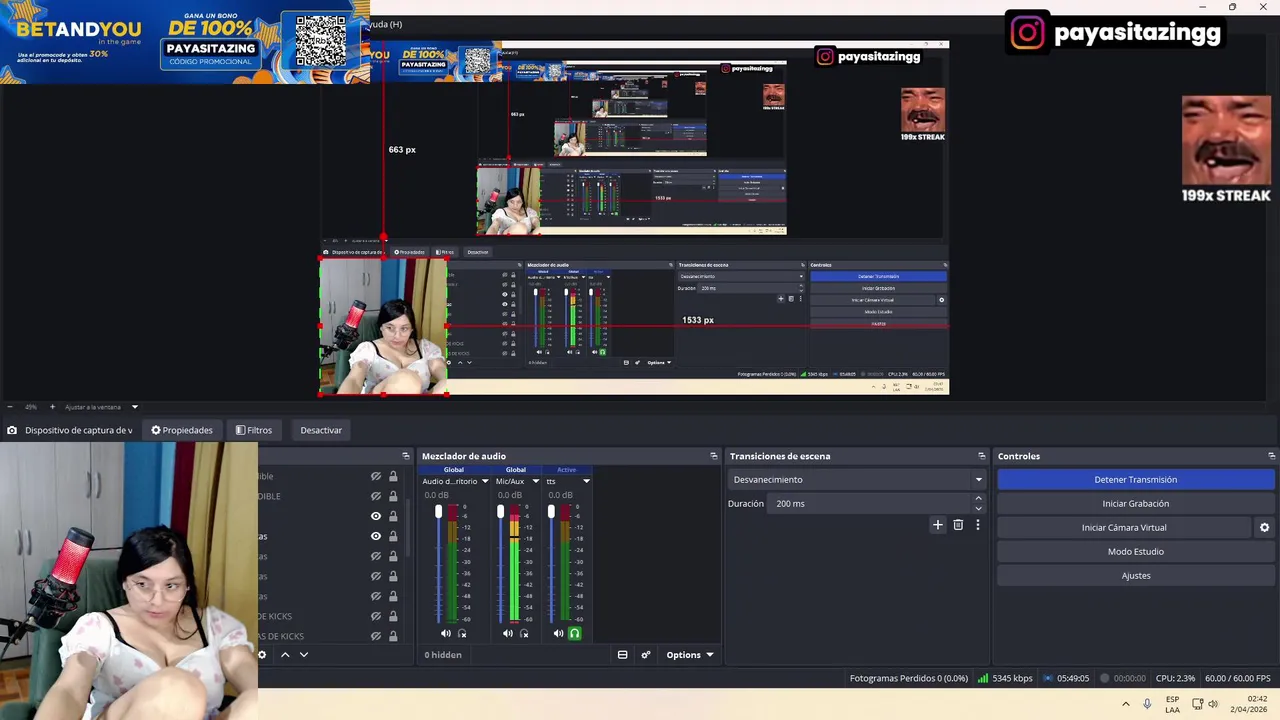
Task: Enable Modo Estudio
Action: click(1135, 552)
